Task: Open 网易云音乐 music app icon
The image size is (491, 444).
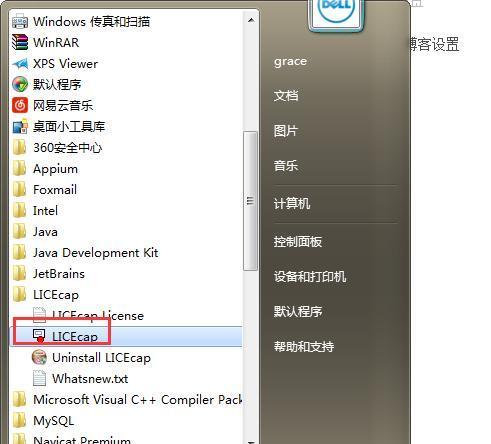Action: point(20,105)
